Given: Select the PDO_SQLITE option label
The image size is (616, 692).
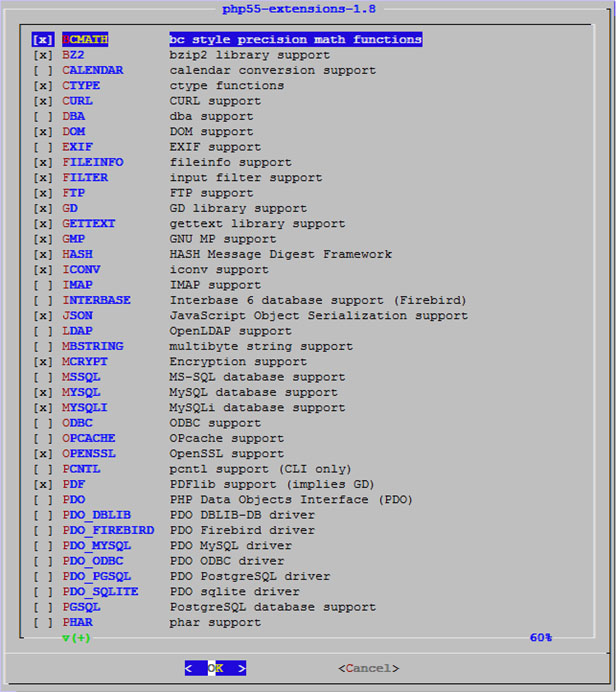Looking at the screenshot, I should [x=100, y=591].
